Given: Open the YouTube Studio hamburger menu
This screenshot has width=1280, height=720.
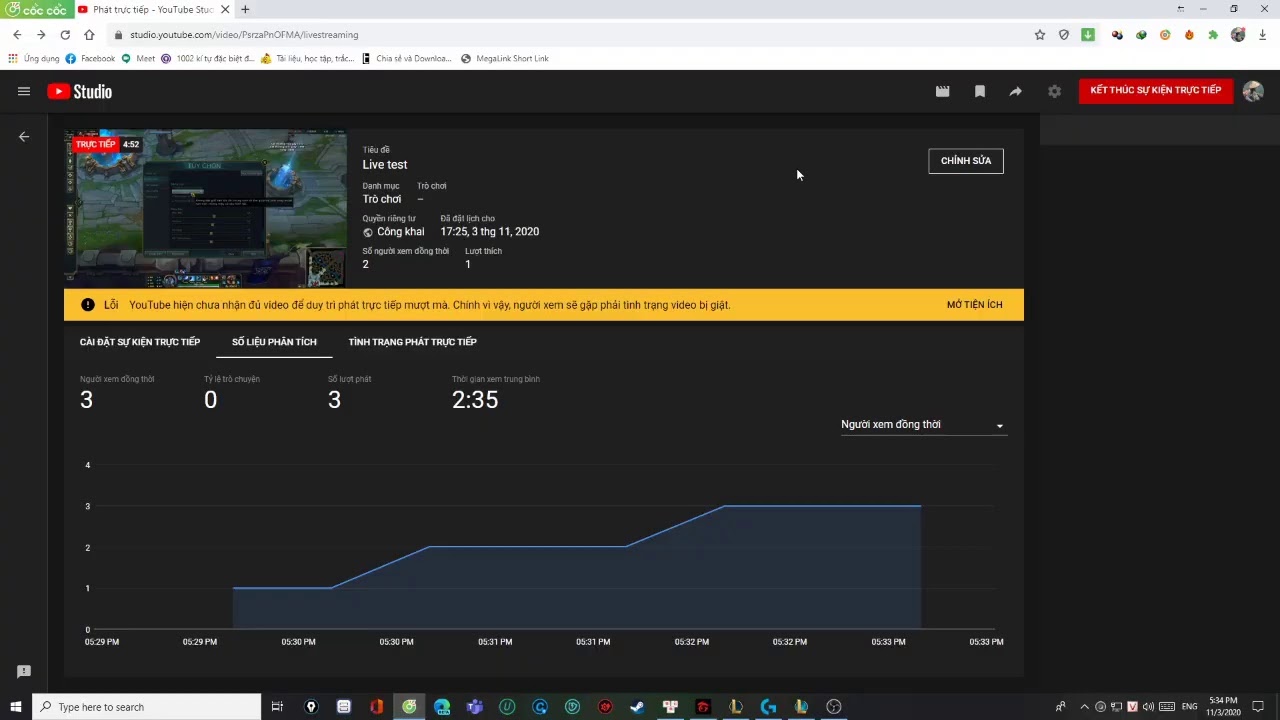Looking at the screenshot, I should [x=24, y=91].
